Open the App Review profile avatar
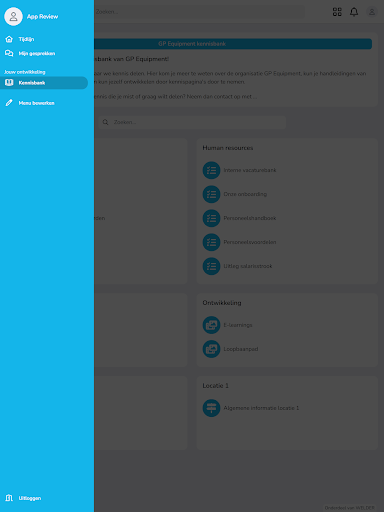Image resolution: width=384 pixels, height=512 pixels. pos(13,16)
